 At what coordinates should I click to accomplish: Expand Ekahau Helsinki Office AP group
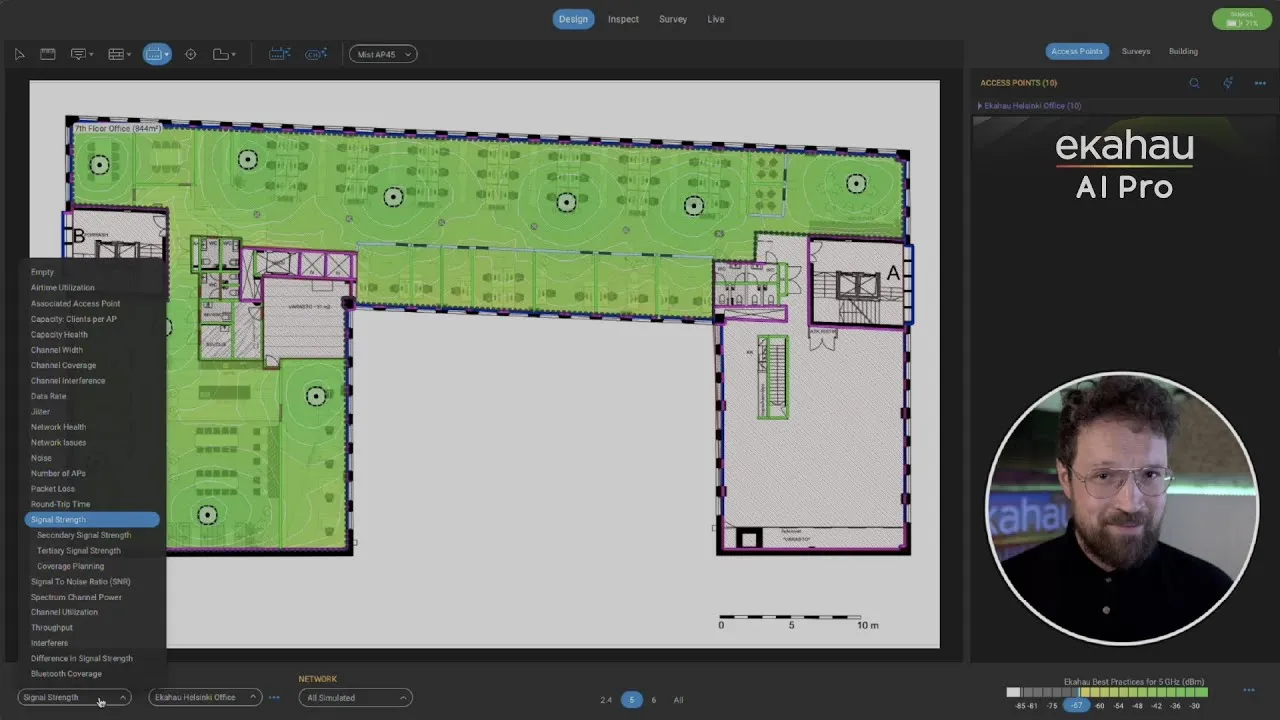point(980,105)
